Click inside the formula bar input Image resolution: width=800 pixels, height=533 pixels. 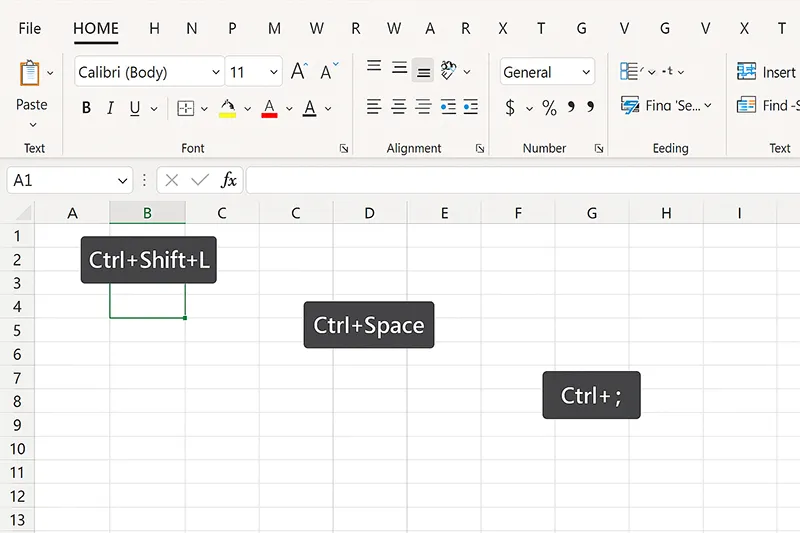pyautogui.click(x=523, y=180)
